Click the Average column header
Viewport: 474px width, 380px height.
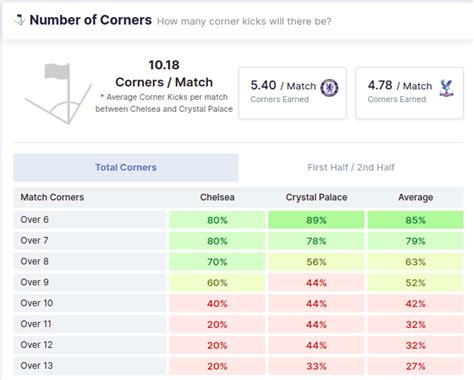point(416,197)
